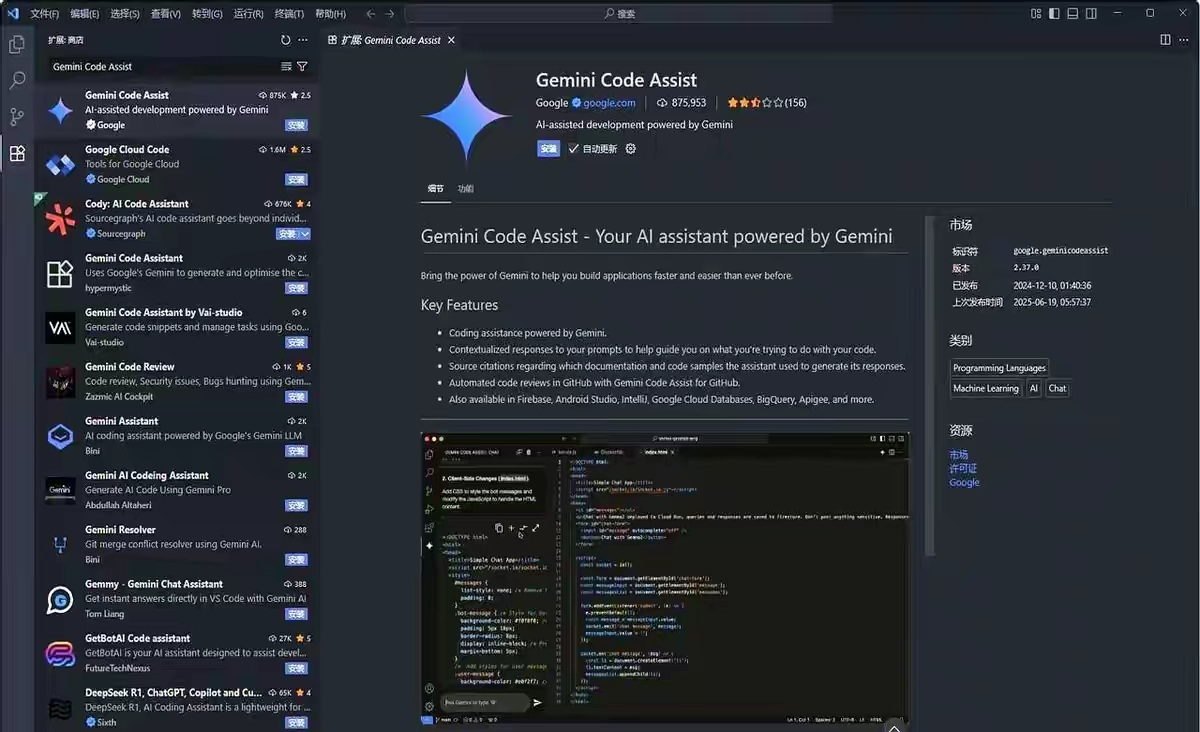Screen dimensions: 1200x732
Task: Click Gemmy Gemini Chat Assistant icon
Action: [x=60, y=600]
